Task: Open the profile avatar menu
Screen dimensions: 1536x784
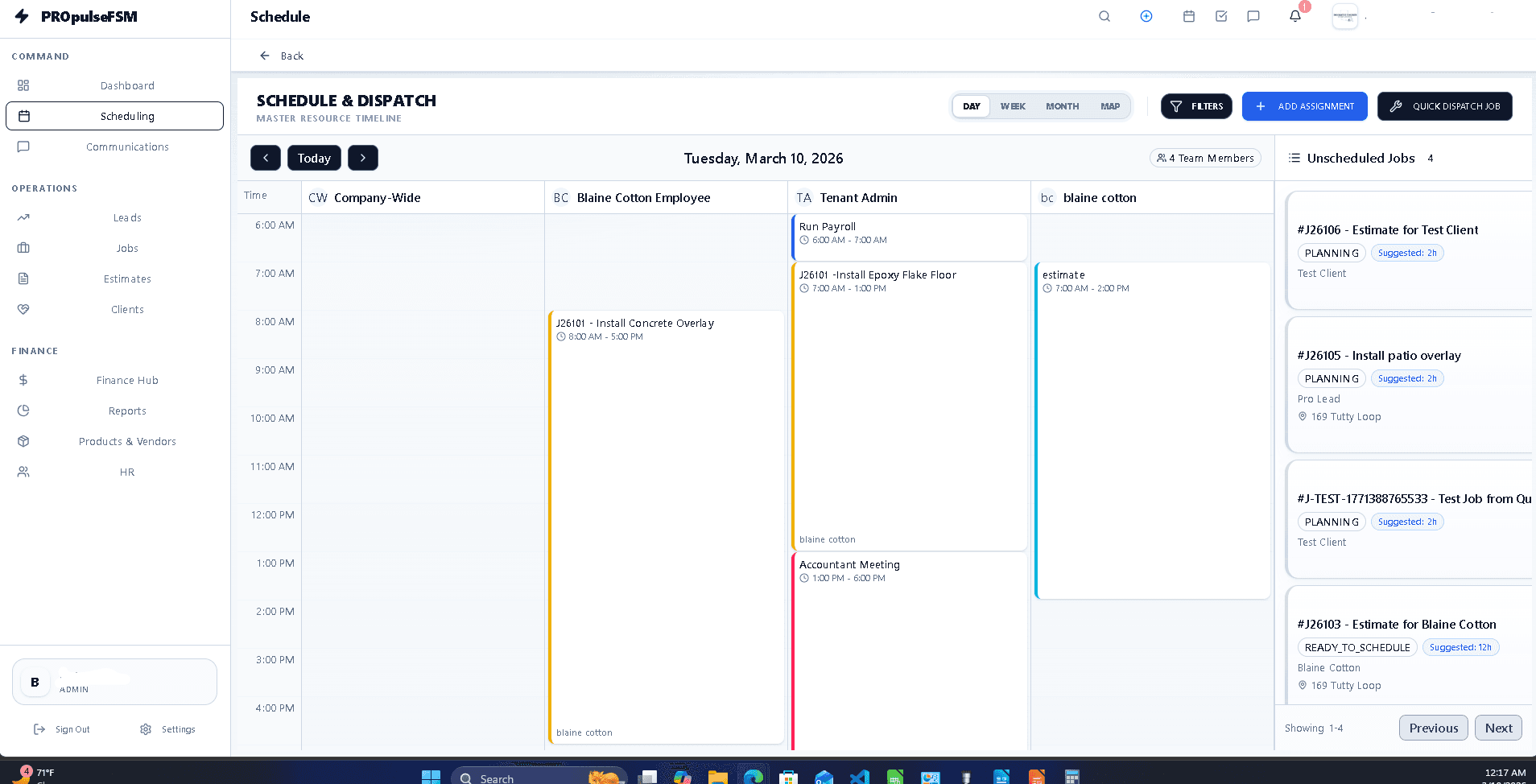Action: (x=1345, y=16)
